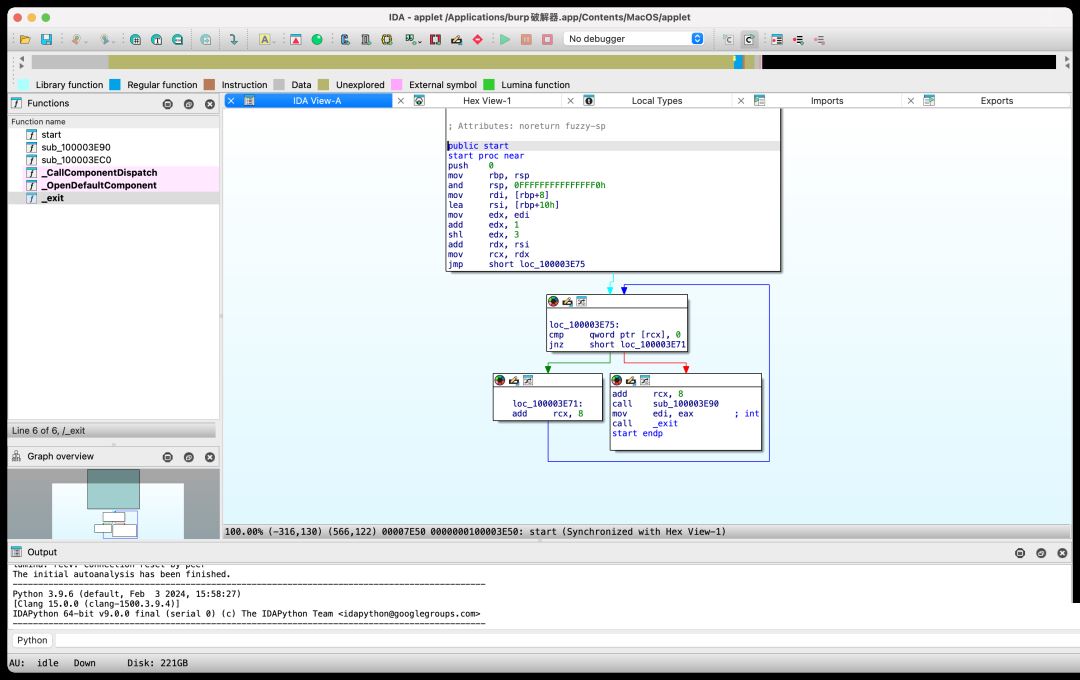The image size is (1080, 680).
Task: Select sub_100003EC0 in the Functions list
Action: pyautogui.click(x=114, y=160)
